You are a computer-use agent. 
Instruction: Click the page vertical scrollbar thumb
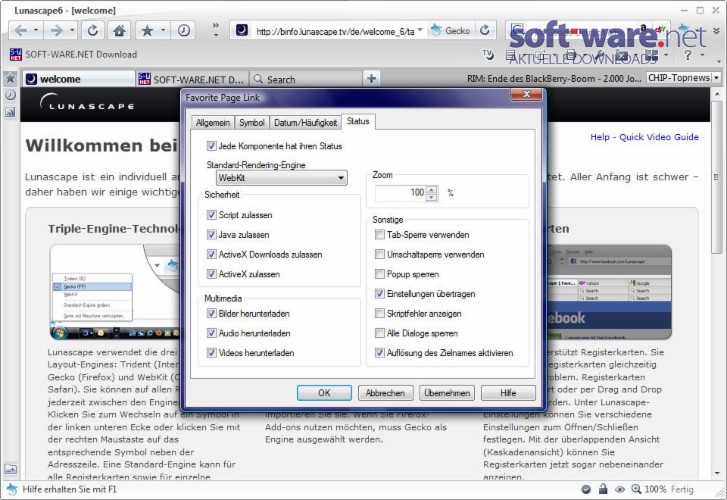[716, 176]
